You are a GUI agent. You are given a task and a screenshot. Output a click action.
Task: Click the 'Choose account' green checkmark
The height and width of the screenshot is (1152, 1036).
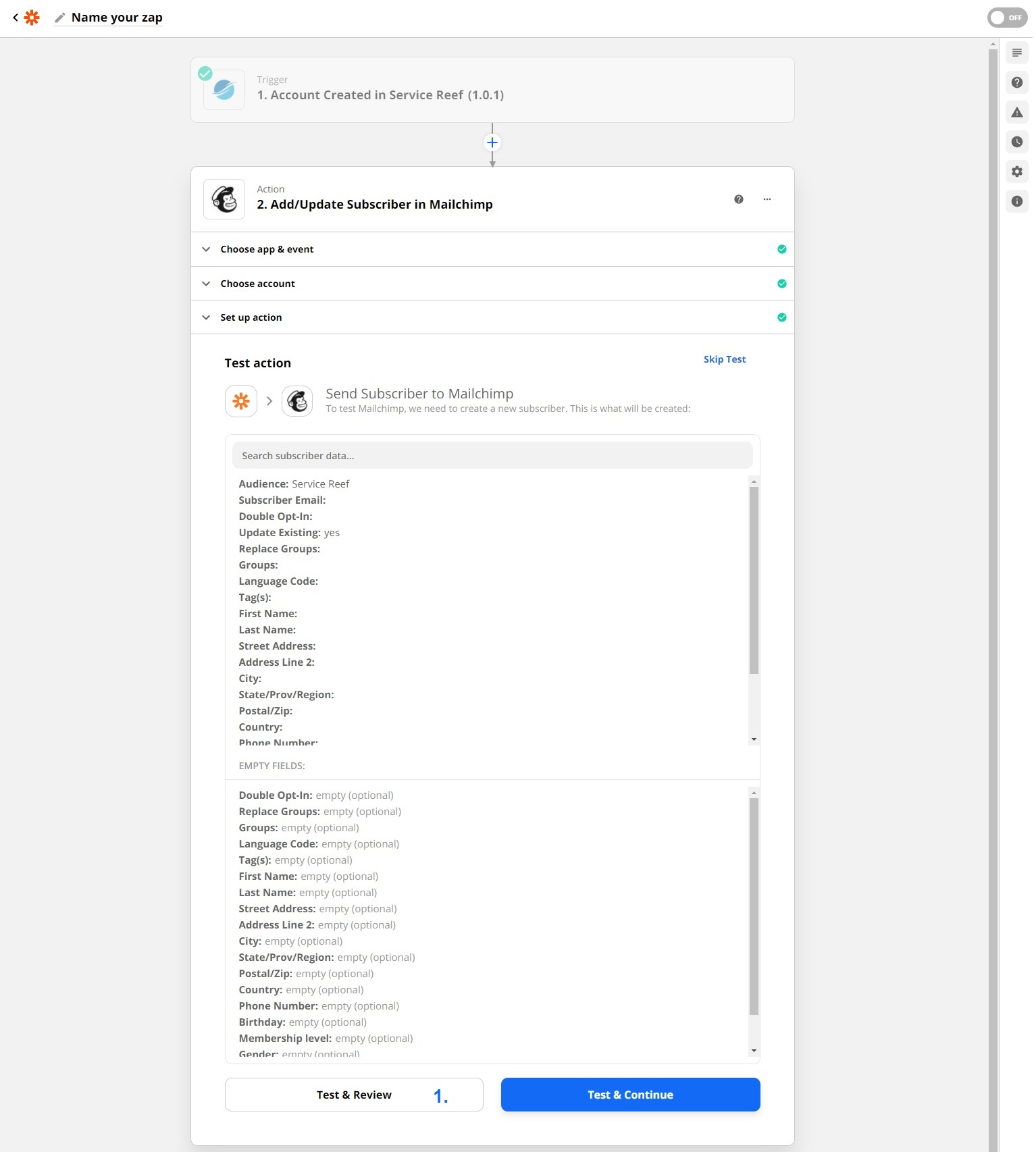tap(782, 284)
